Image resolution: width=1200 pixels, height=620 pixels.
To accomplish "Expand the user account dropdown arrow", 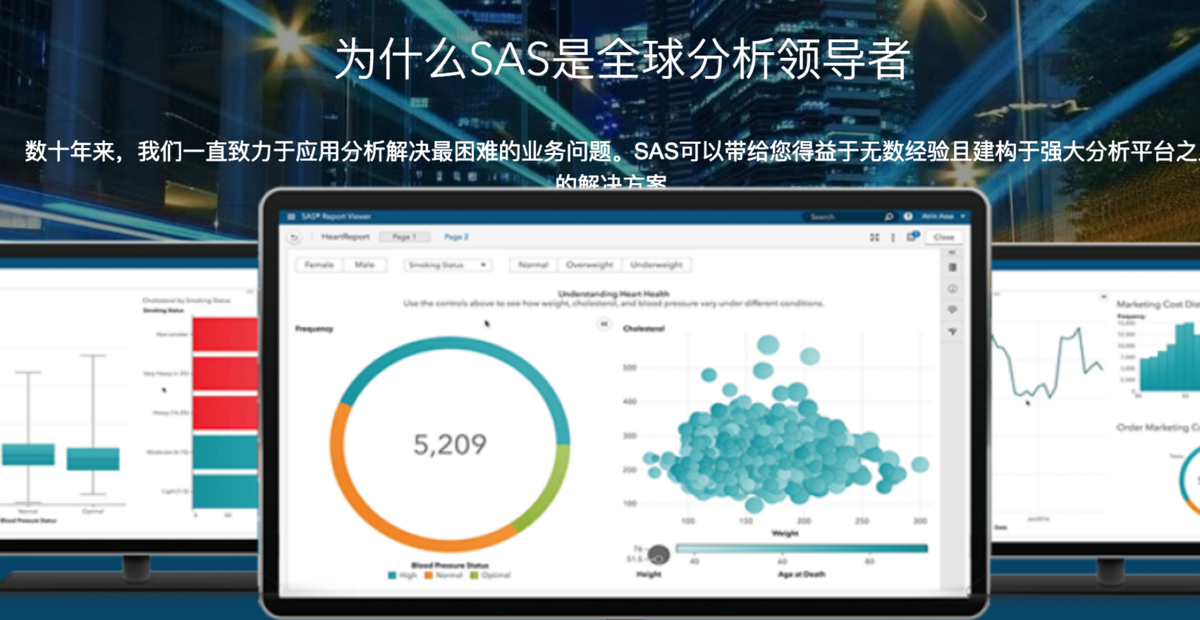I will (961, 216).
